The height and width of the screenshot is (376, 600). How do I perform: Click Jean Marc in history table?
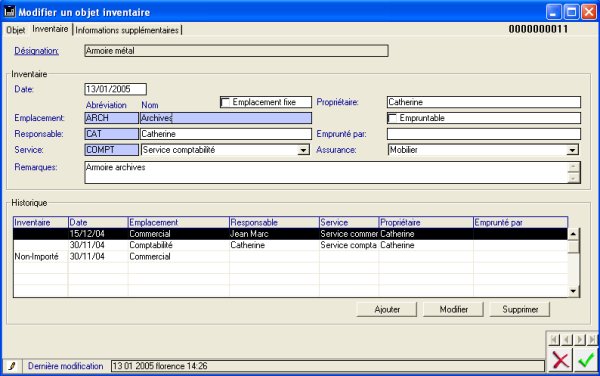249,234
